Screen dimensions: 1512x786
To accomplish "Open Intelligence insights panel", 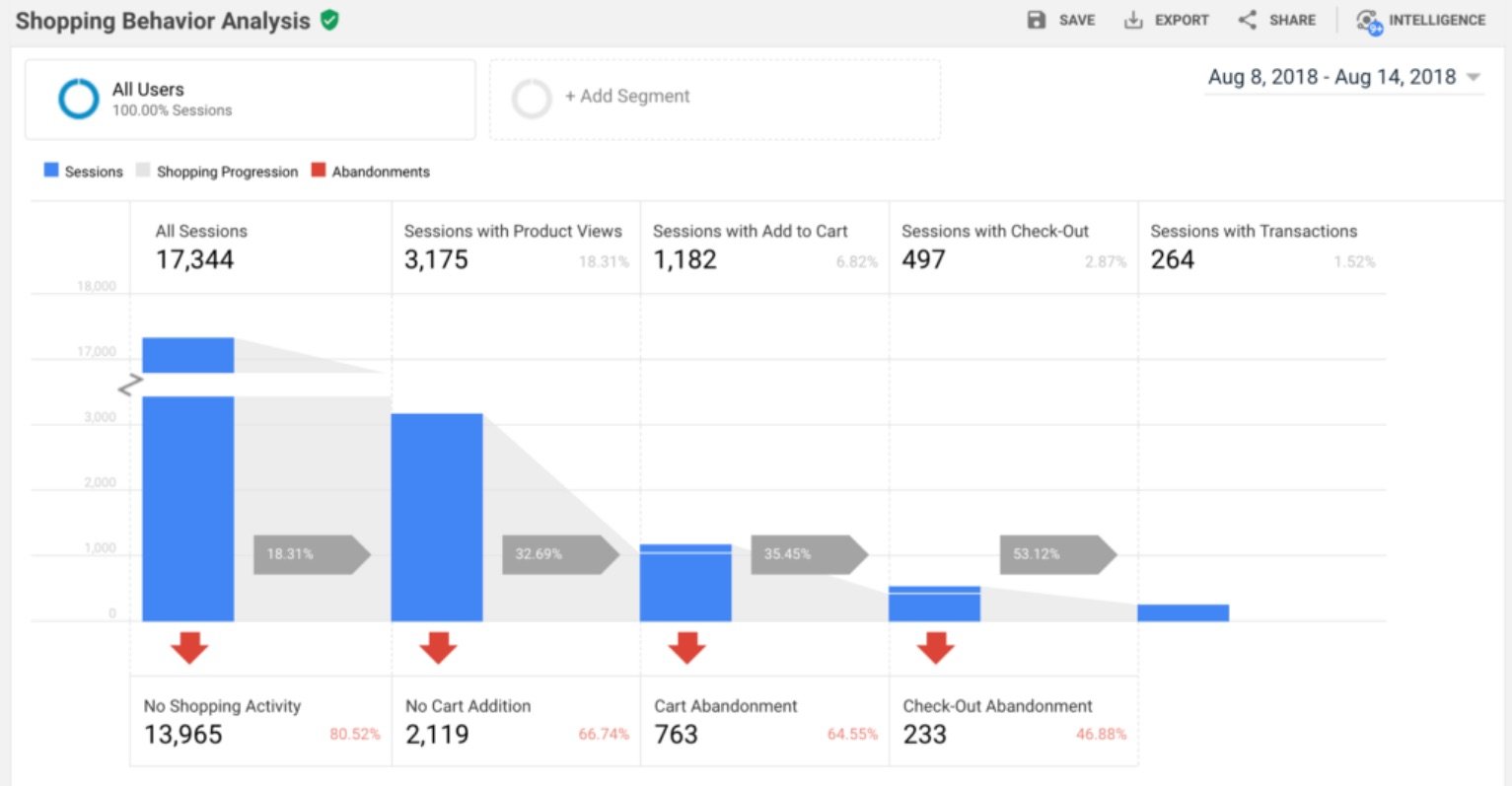I will (x=1368, y=20).
